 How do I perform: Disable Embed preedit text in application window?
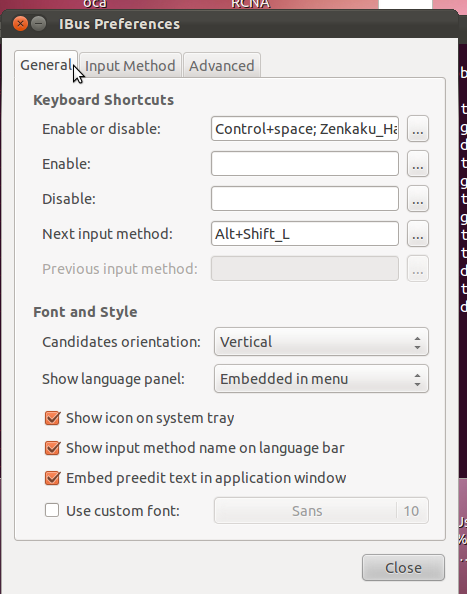click(x=52, y=478)
